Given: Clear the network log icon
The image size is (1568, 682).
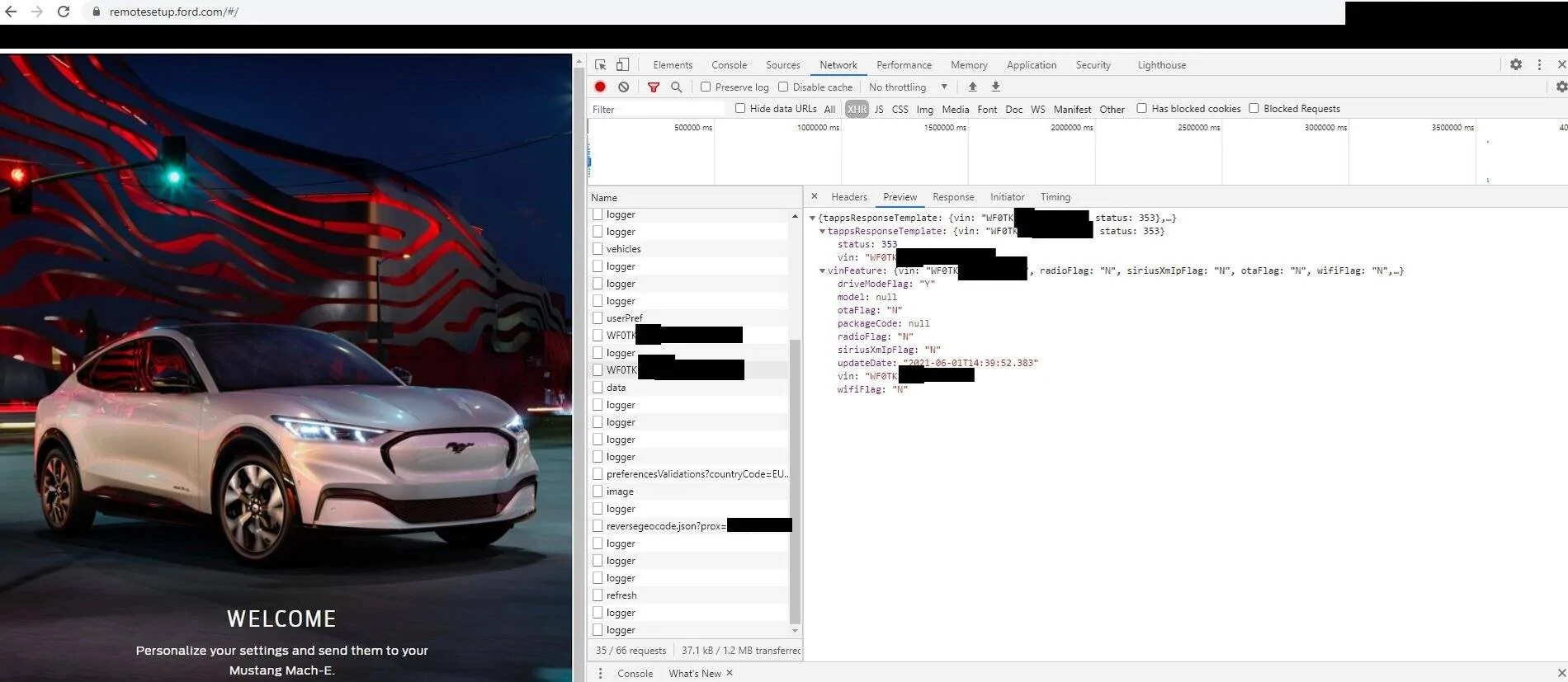Looking at the screenshot, I should point(623,87).
